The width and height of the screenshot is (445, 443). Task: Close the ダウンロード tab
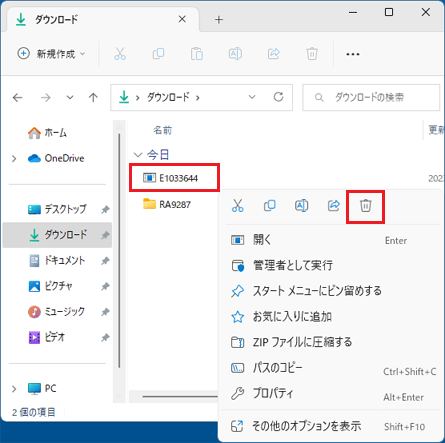pos(182,19)
